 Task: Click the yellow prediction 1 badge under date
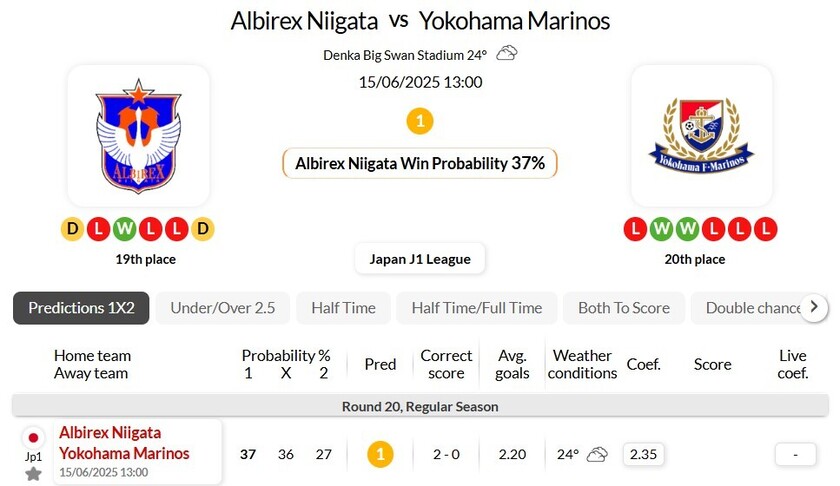[420, 122]
